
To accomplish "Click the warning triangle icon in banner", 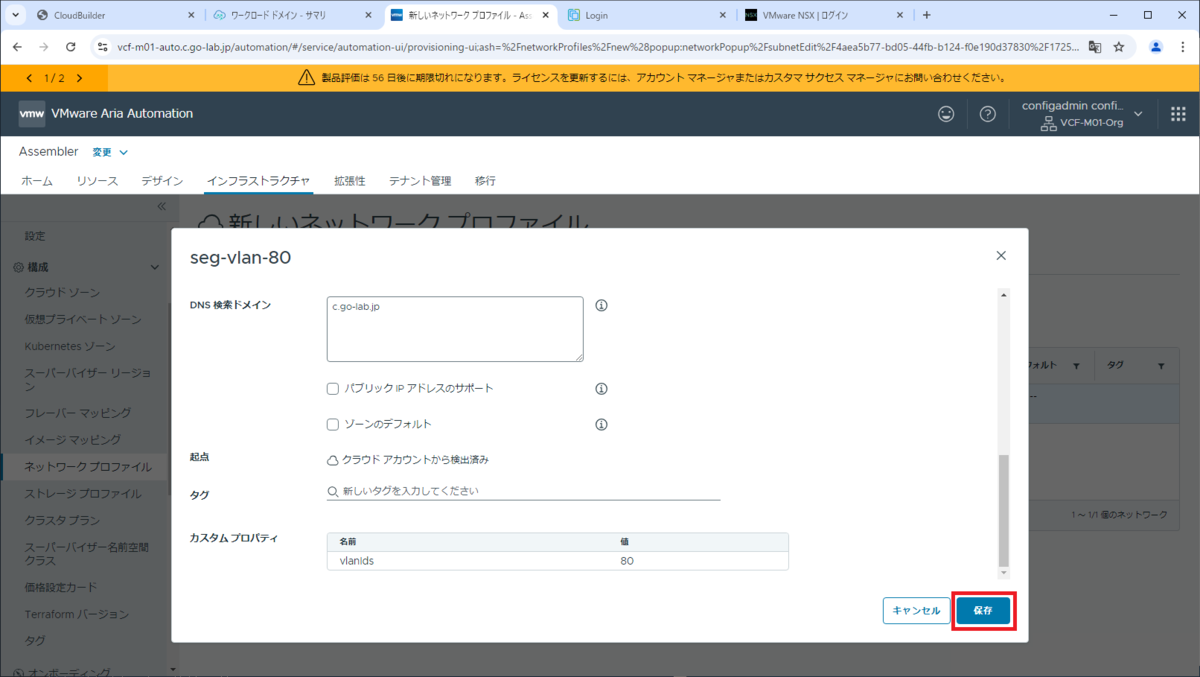I will pyautogui.click(x=307, y=78).
